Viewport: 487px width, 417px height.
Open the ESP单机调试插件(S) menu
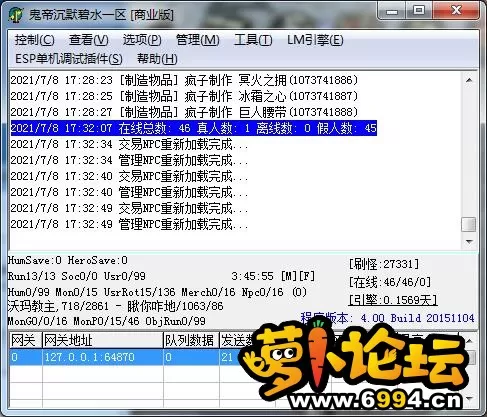click(69, 59)
